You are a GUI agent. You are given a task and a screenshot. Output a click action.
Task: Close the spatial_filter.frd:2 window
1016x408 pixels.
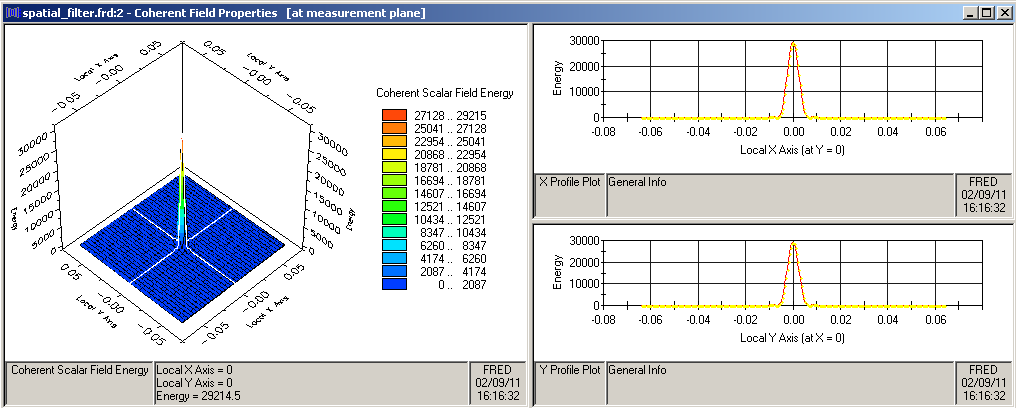pos(1003,12)
